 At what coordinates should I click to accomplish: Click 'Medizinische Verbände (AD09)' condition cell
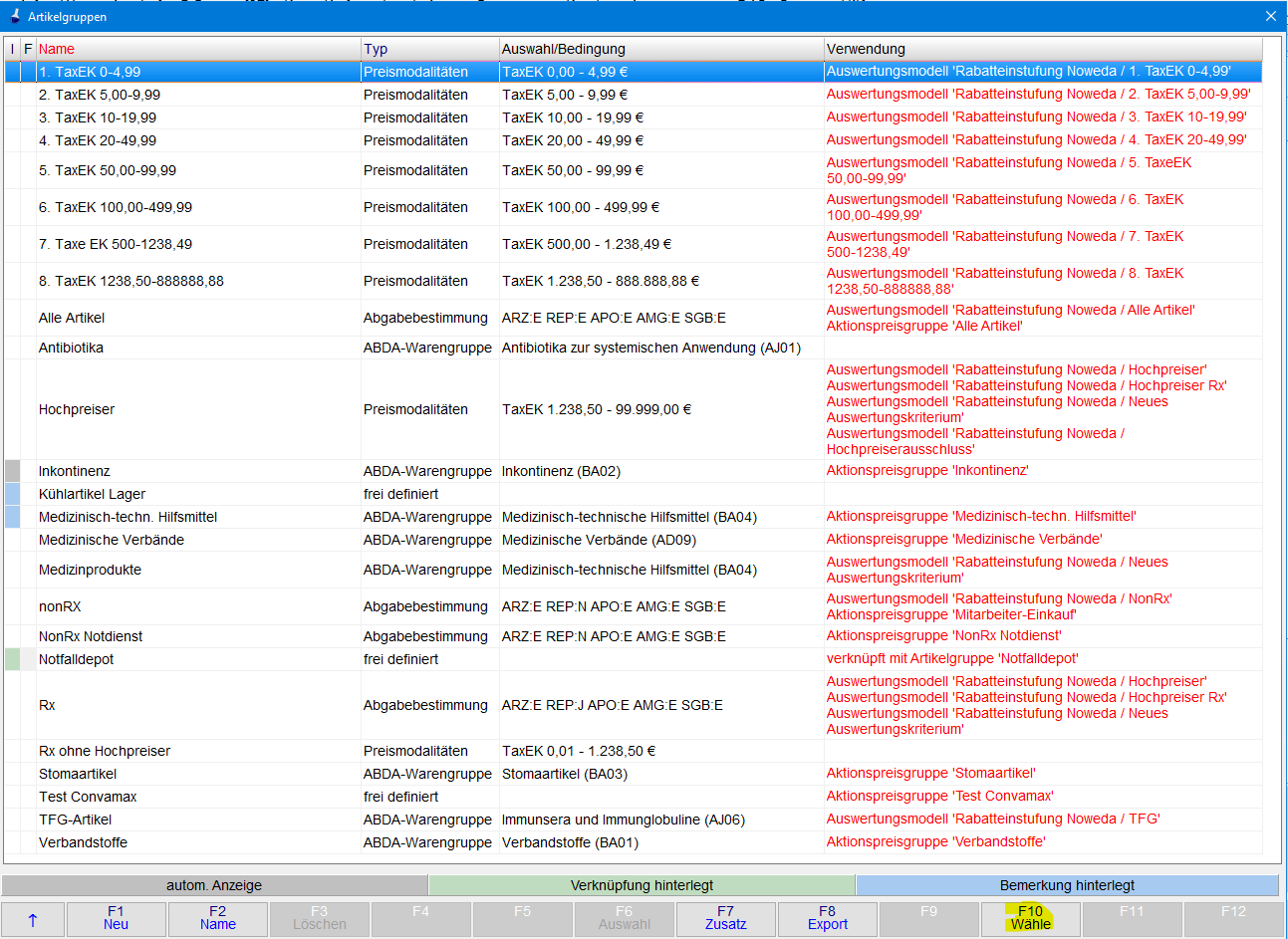(x=661, y=540)
